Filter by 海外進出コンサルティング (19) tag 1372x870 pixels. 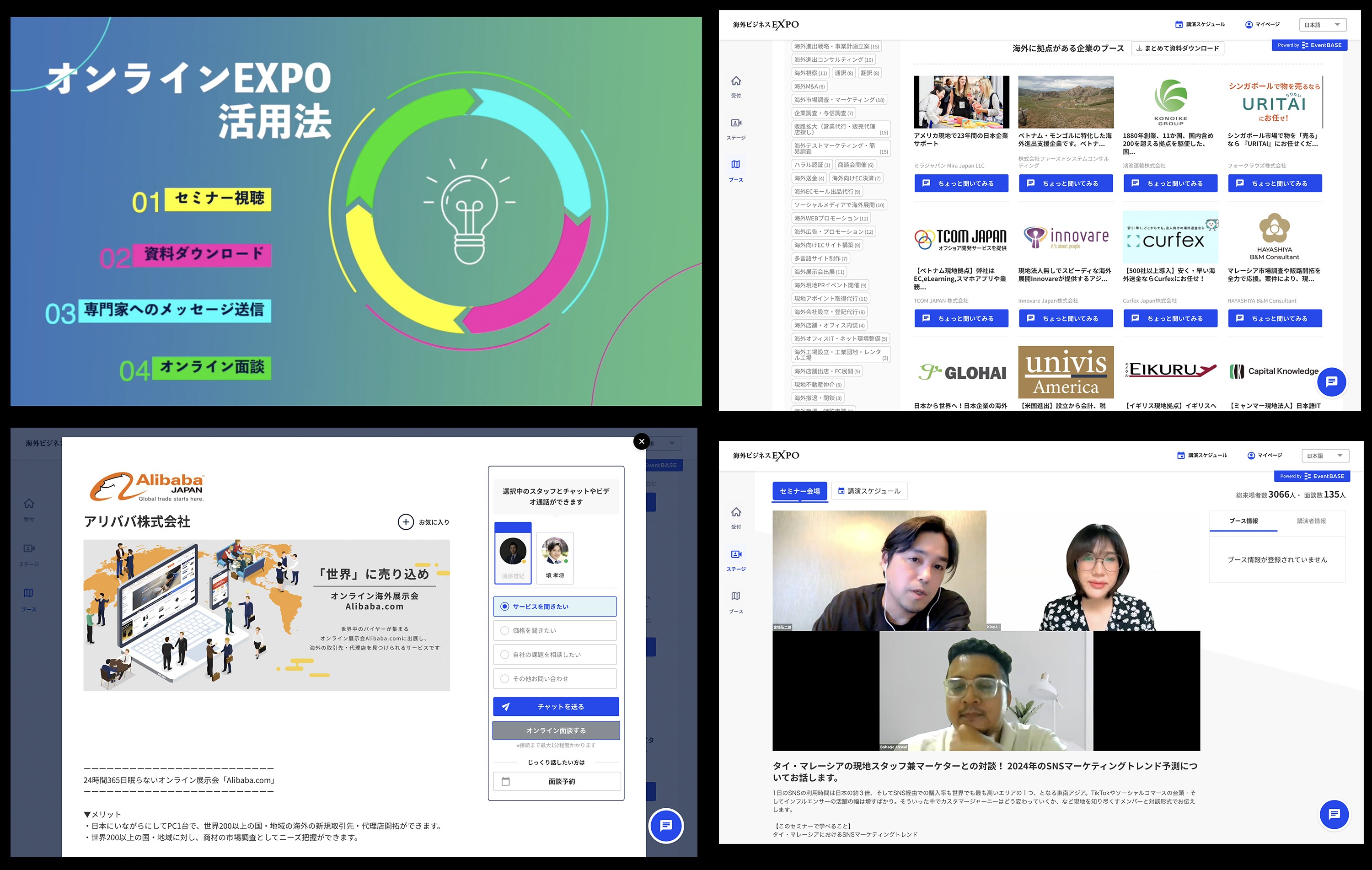click(833, 60)
